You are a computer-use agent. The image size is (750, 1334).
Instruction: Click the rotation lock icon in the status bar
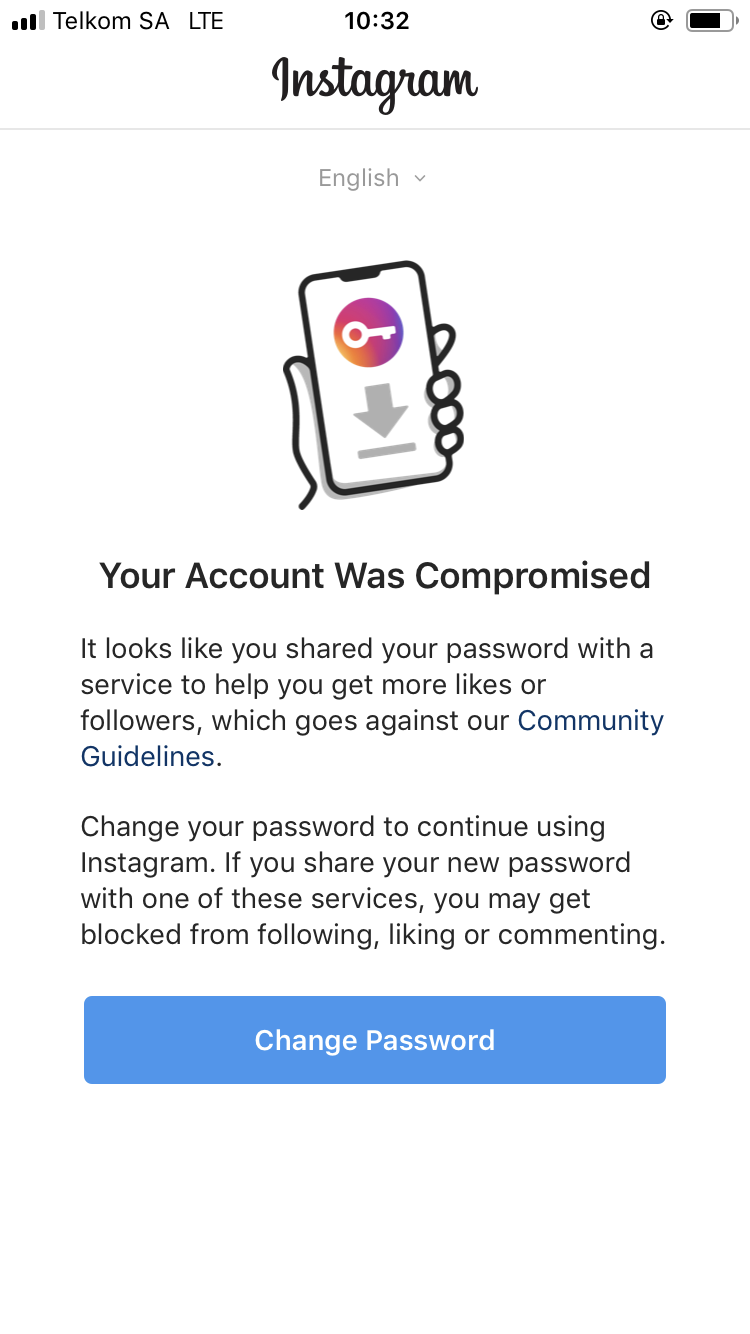click(x=661, y=20)
